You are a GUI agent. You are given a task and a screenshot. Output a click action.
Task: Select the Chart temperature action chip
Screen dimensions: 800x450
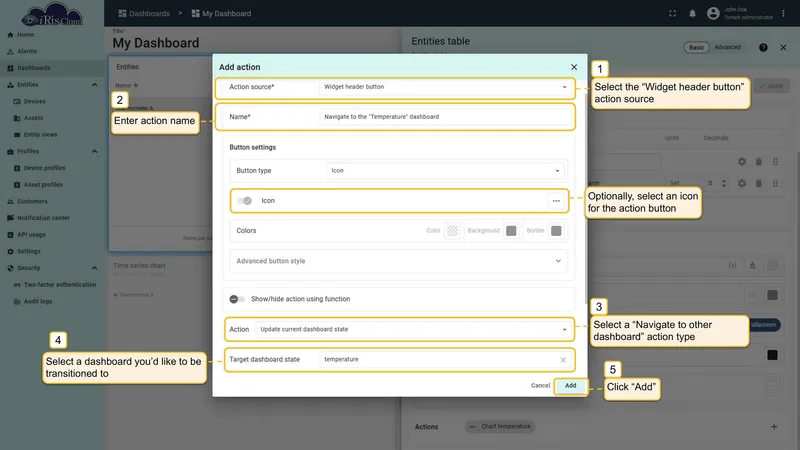[501, 427]
